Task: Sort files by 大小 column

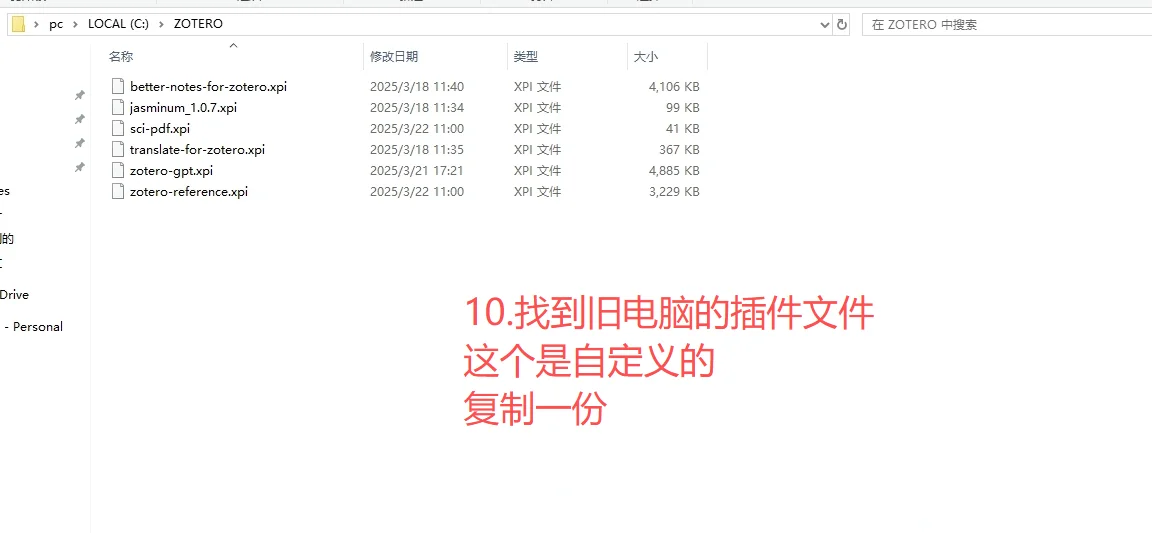Action: pos(646,57)
